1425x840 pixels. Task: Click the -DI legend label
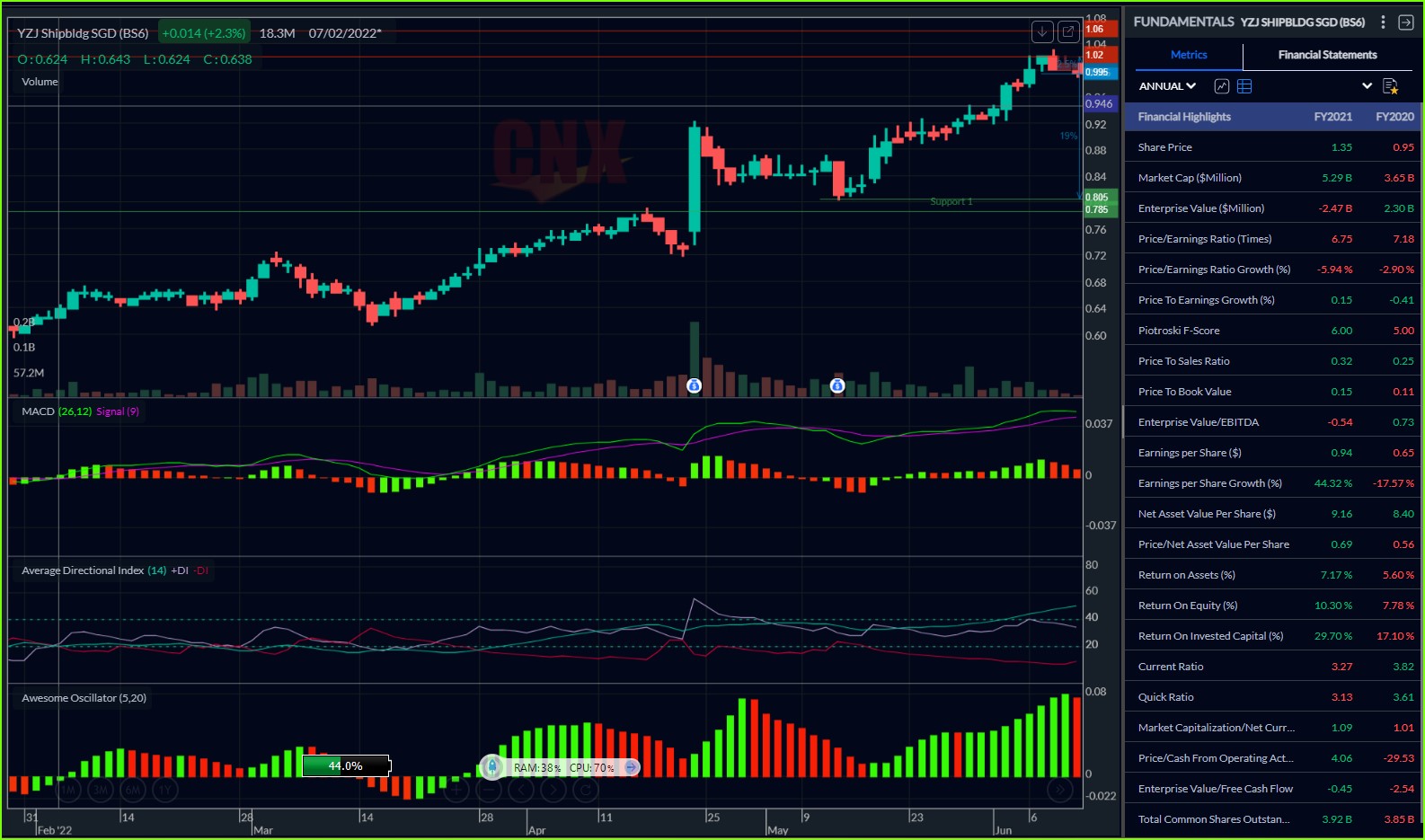[201, 570]
